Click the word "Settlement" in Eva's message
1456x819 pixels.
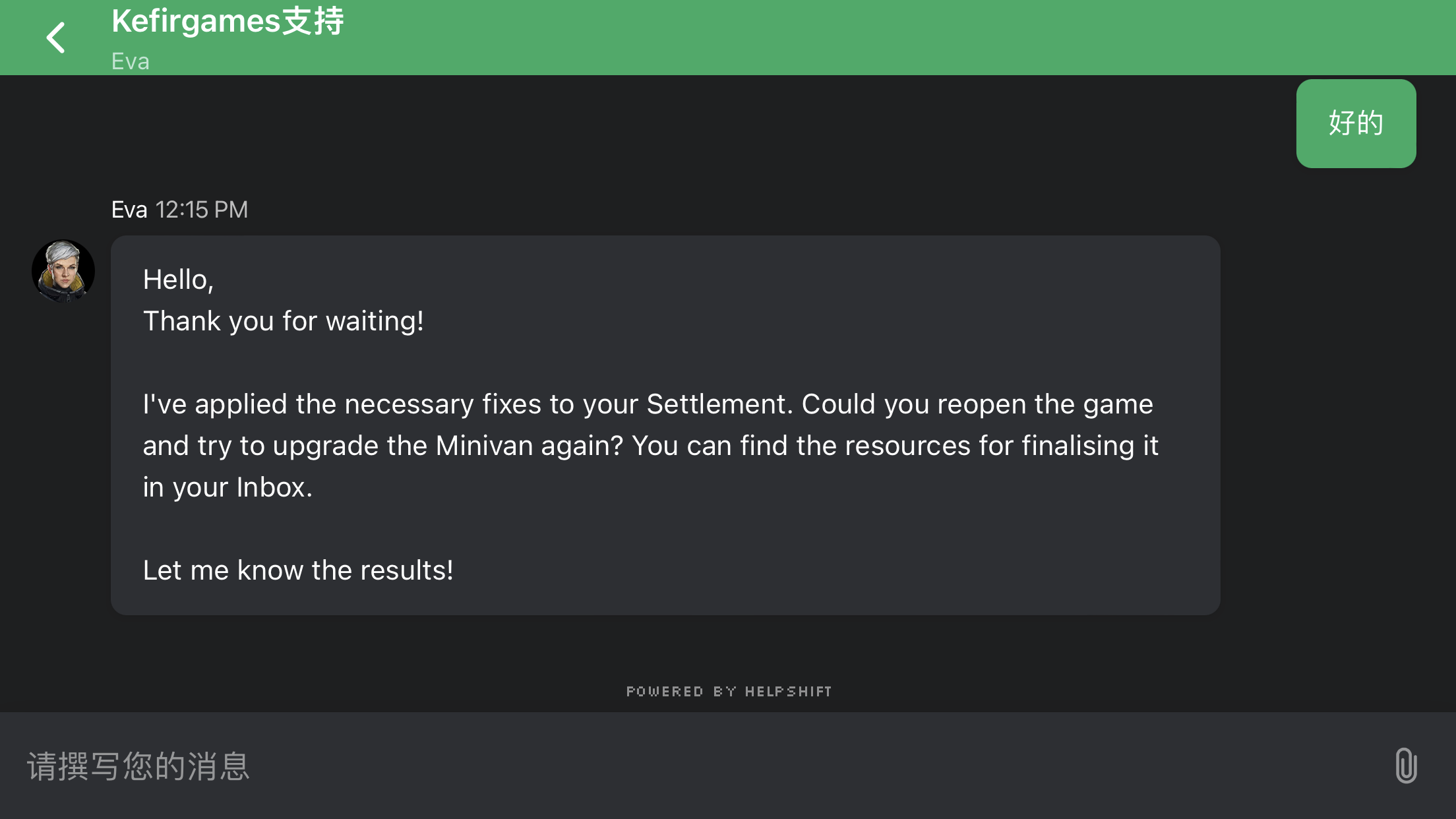[719, 404]
